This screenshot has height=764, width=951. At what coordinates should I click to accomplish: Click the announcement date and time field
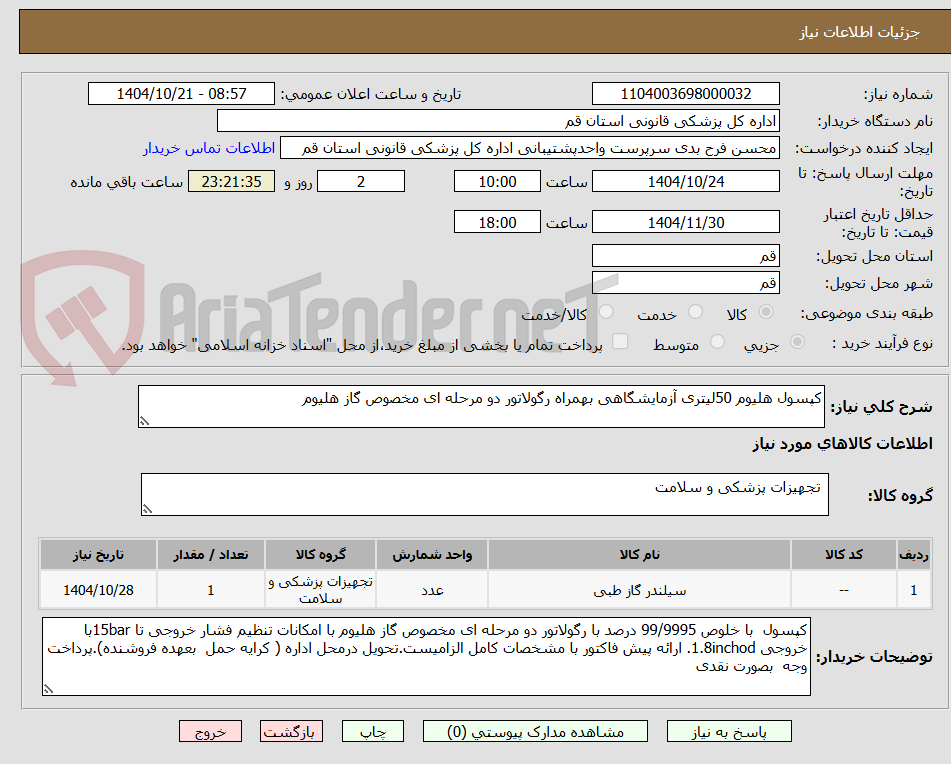pyautogui.click(x=181, y=94)
